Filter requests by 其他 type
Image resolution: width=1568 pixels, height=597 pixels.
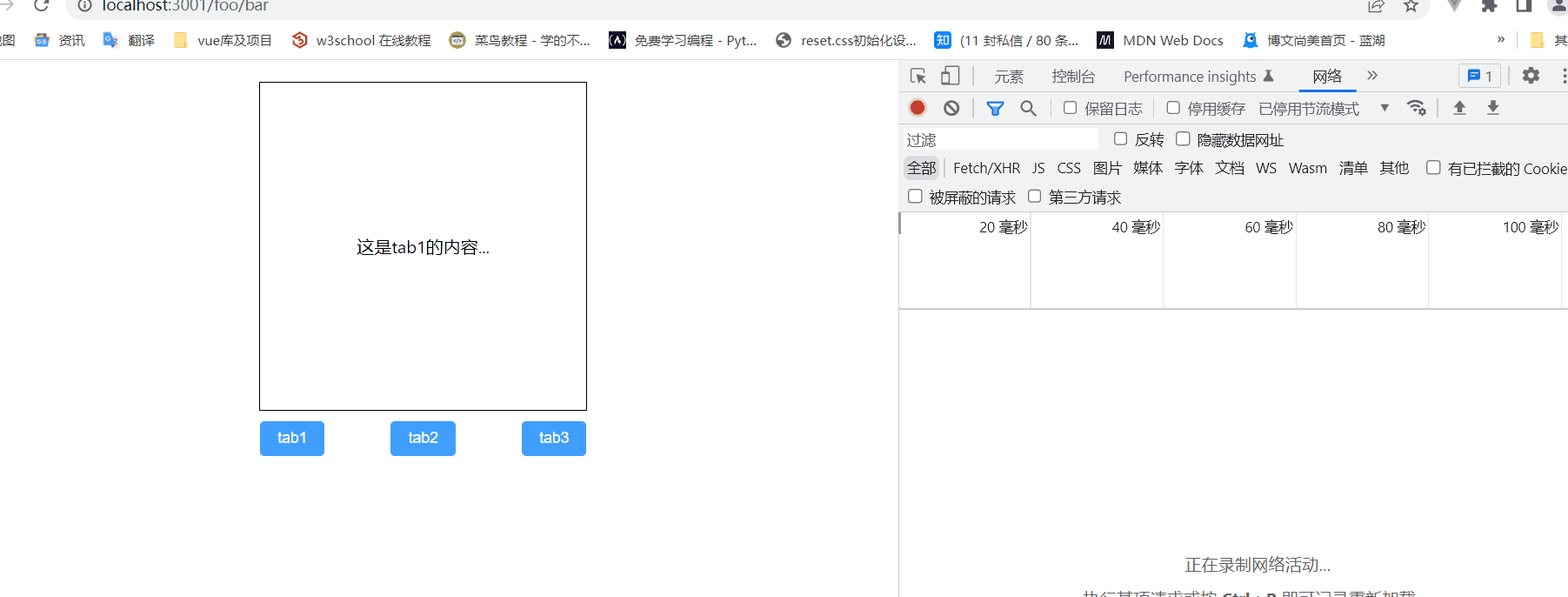click(x=1394, y=168)
